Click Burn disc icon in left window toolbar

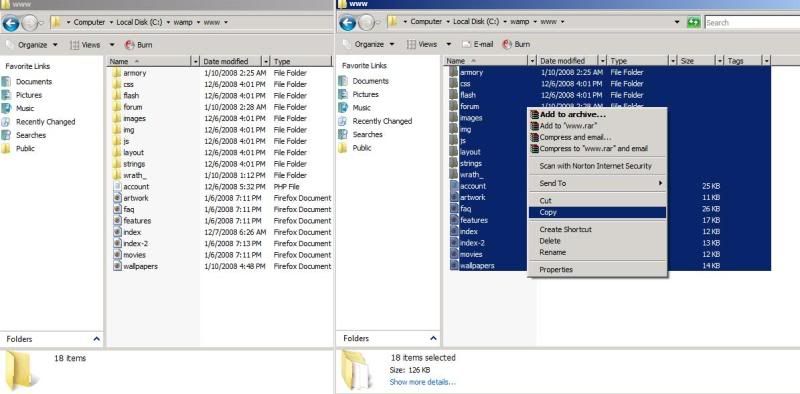pos(130,45)
